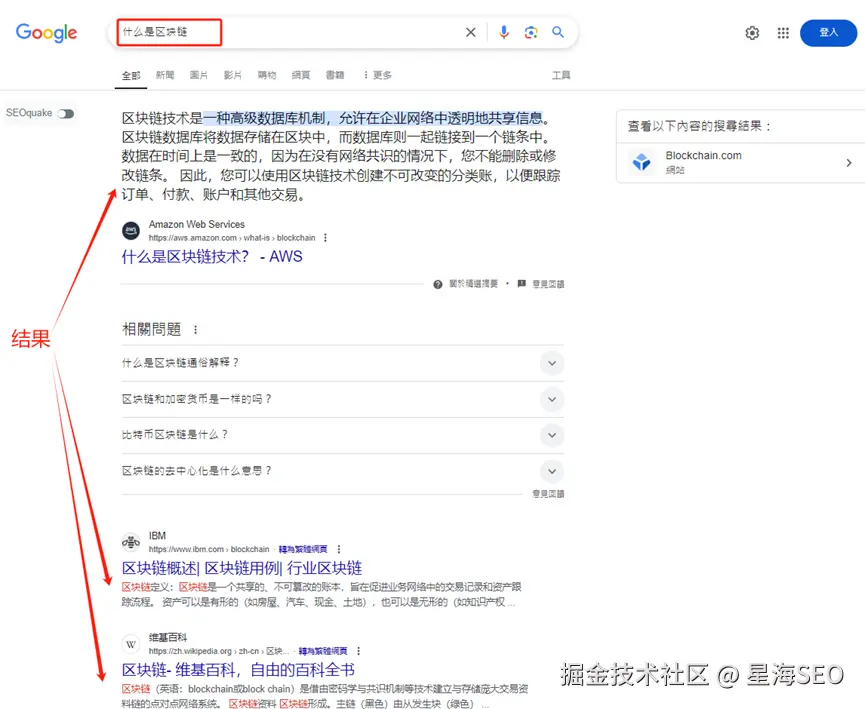Expand 什么是区块链通俗解释？ question
Viewport: 865px width, 709px height.
tap(343, 363)
